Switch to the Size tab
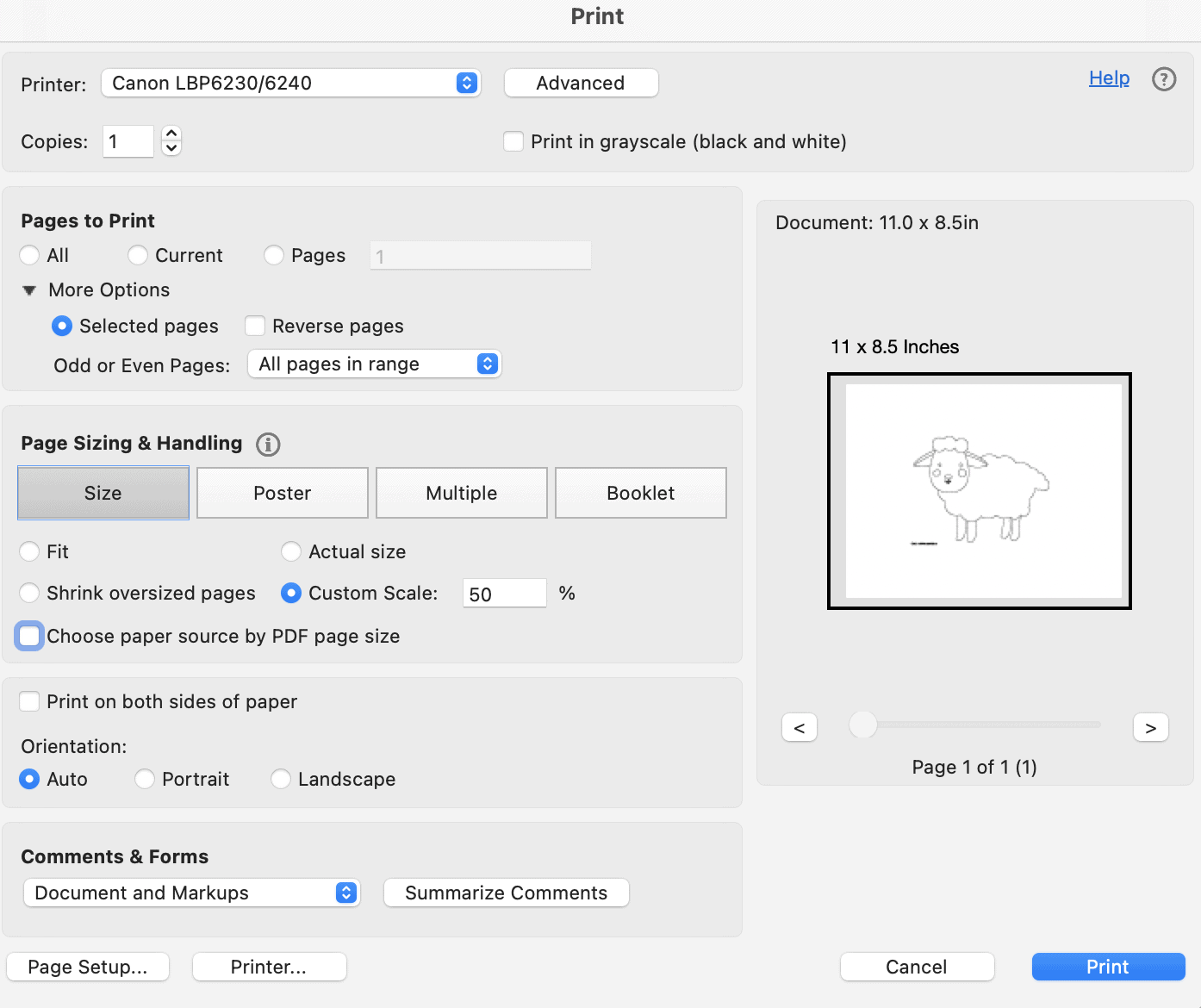The width and height of the screenshot is (1201, 1008). coord(103,493)
